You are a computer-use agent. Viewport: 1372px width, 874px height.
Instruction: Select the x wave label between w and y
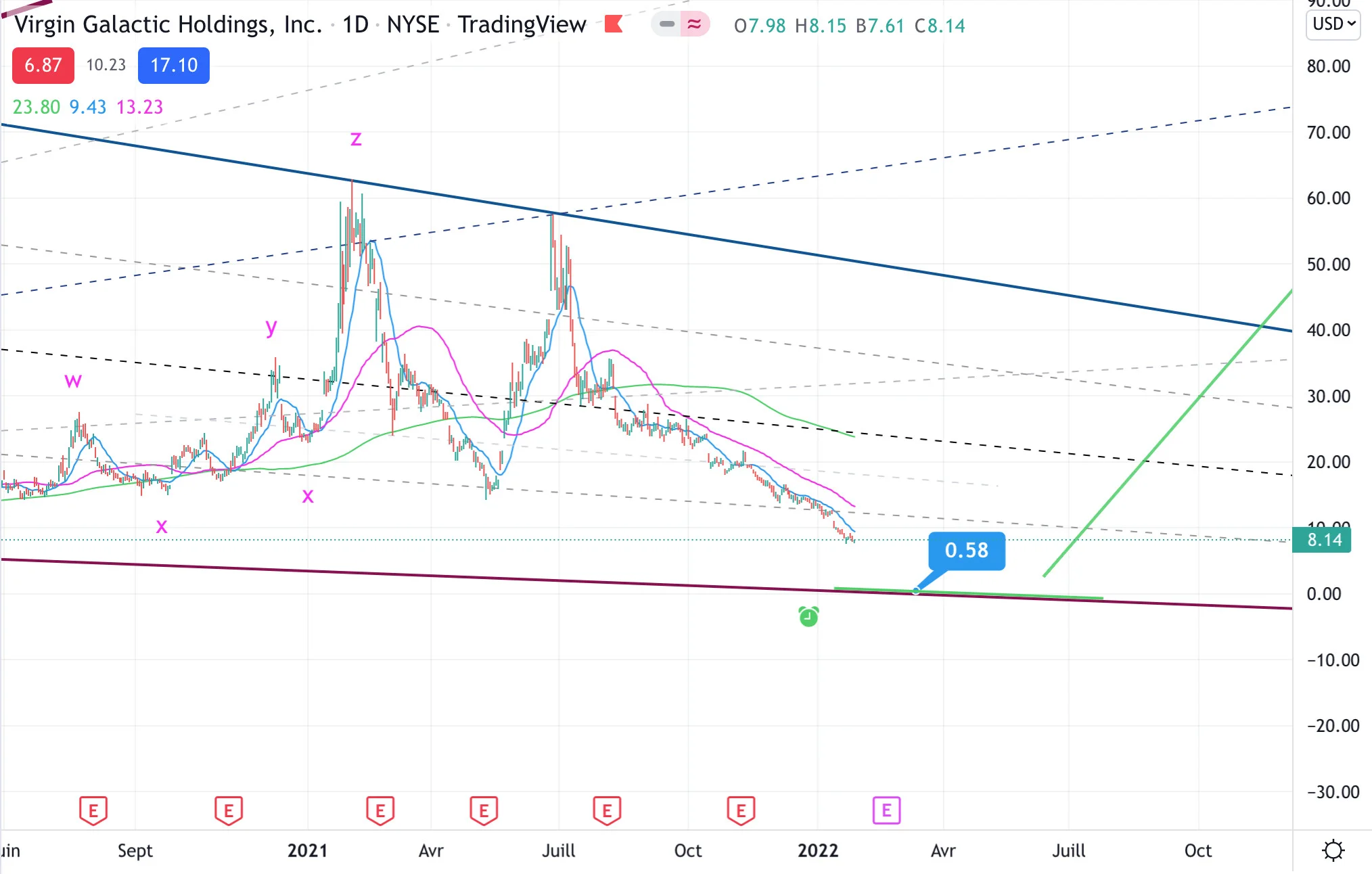(162, 526)
